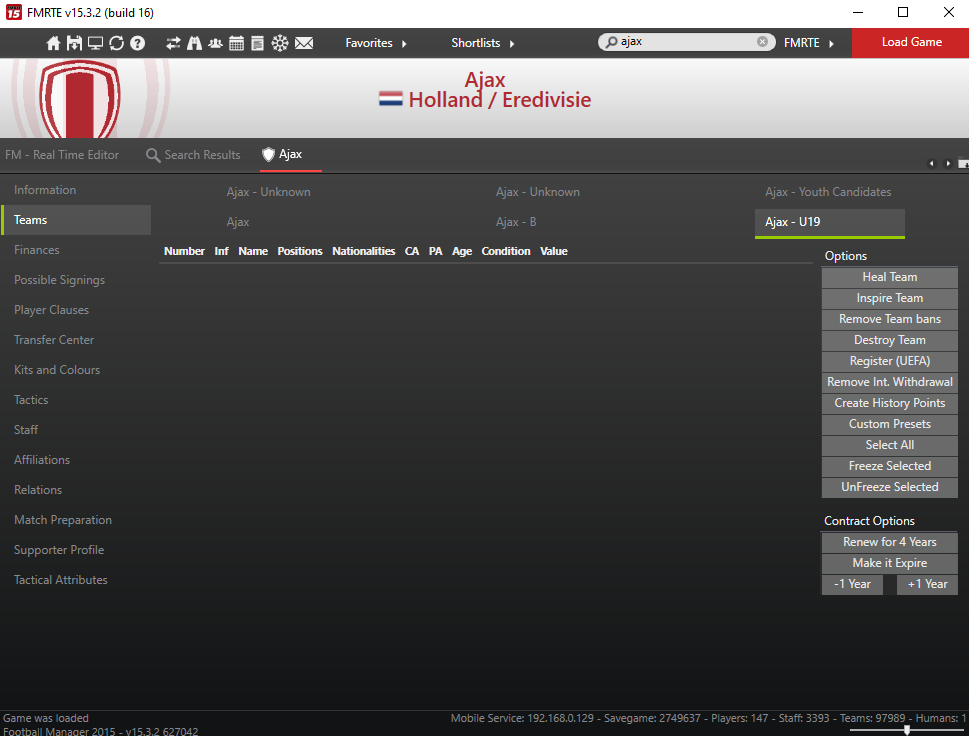Screen dimensions: 969x736
Task: Sort by the Condition column header
Action: [x=506, y=251]
